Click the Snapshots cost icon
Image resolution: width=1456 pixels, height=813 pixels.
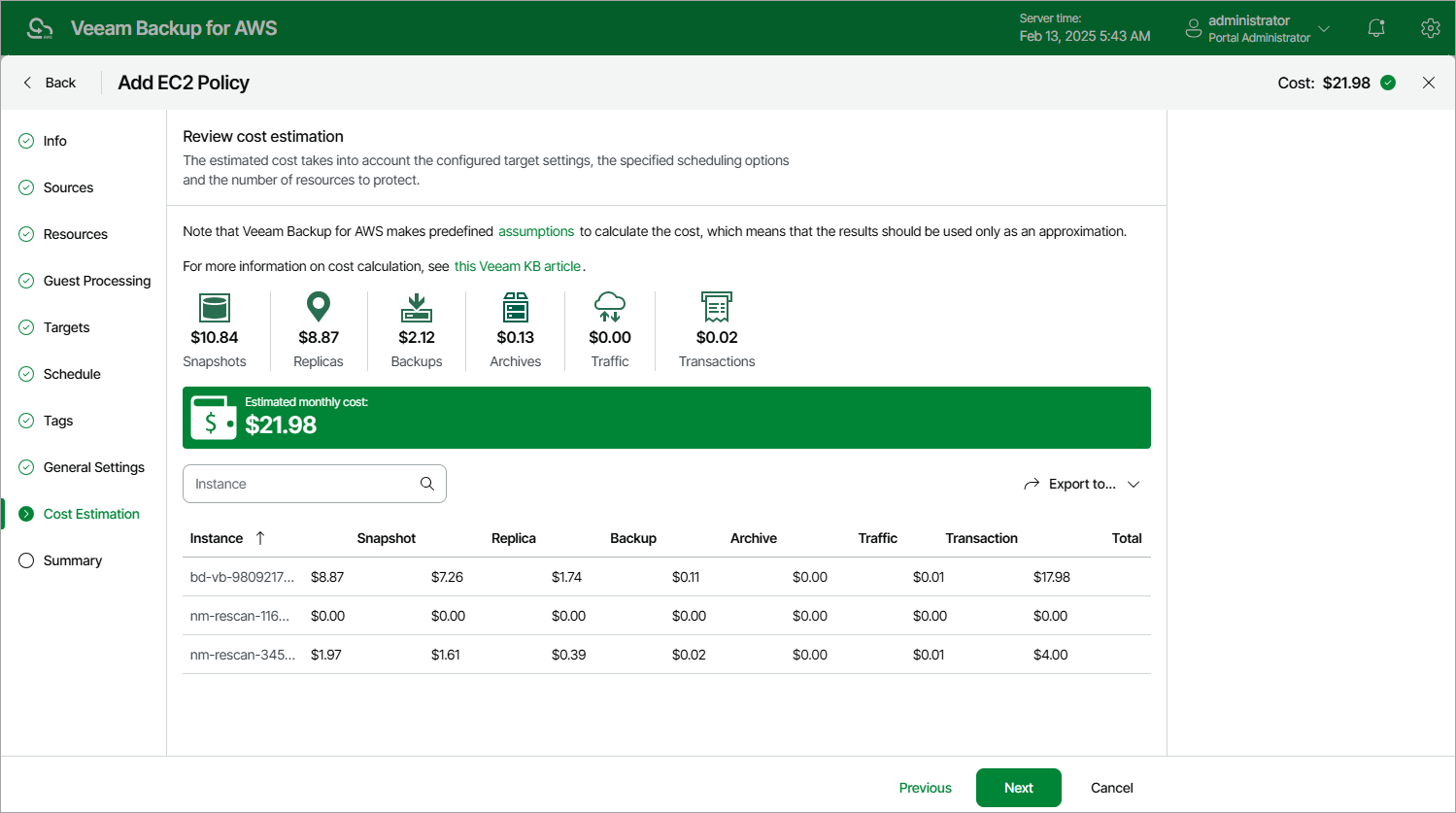(x=214, y=307)
